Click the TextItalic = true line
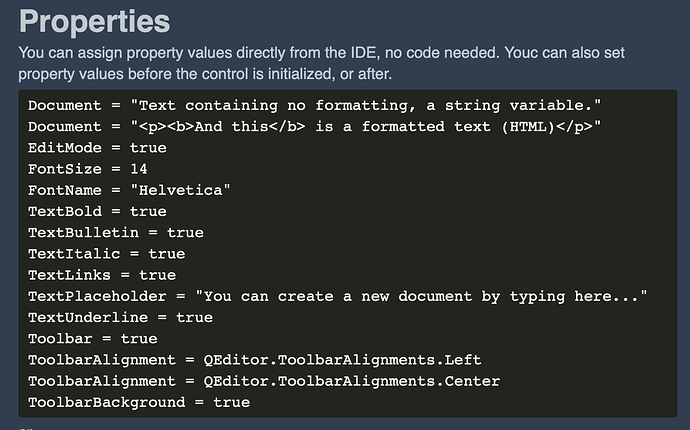The width and height of the screenshot is (690, 430). pyautogui.click(x=106, y=254)
